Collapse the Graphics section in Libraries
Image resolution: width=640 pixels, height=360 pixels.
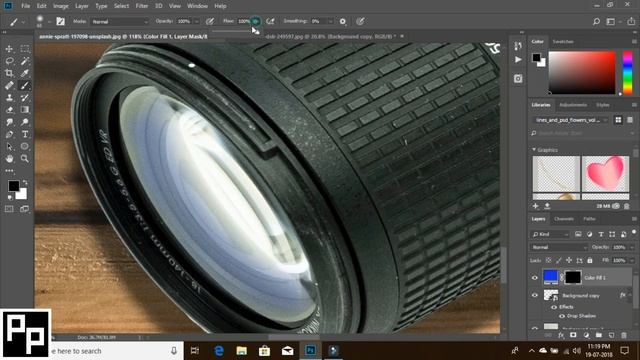[534, 150]
